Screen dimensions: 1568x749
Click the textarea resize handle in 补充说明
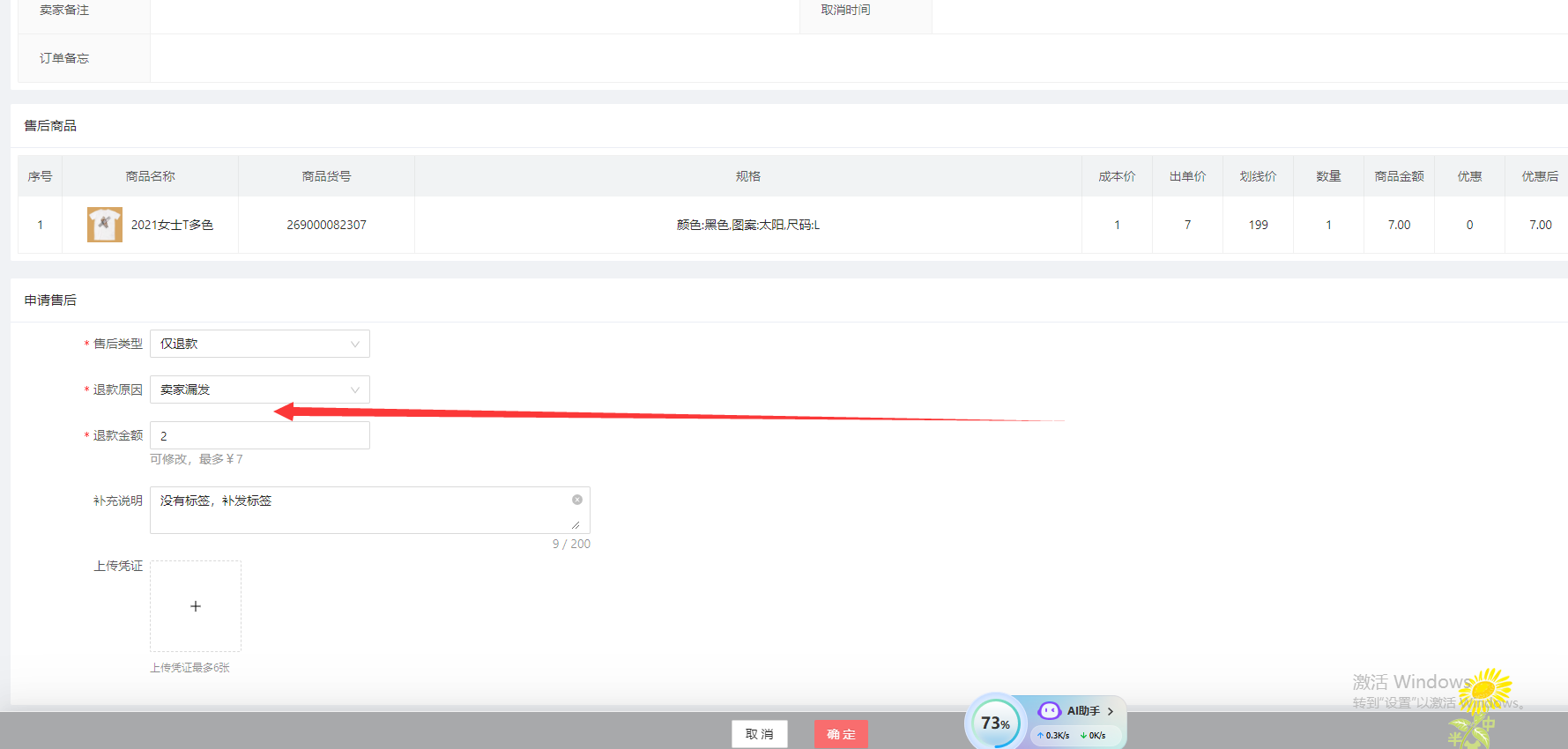coord(576,525)
